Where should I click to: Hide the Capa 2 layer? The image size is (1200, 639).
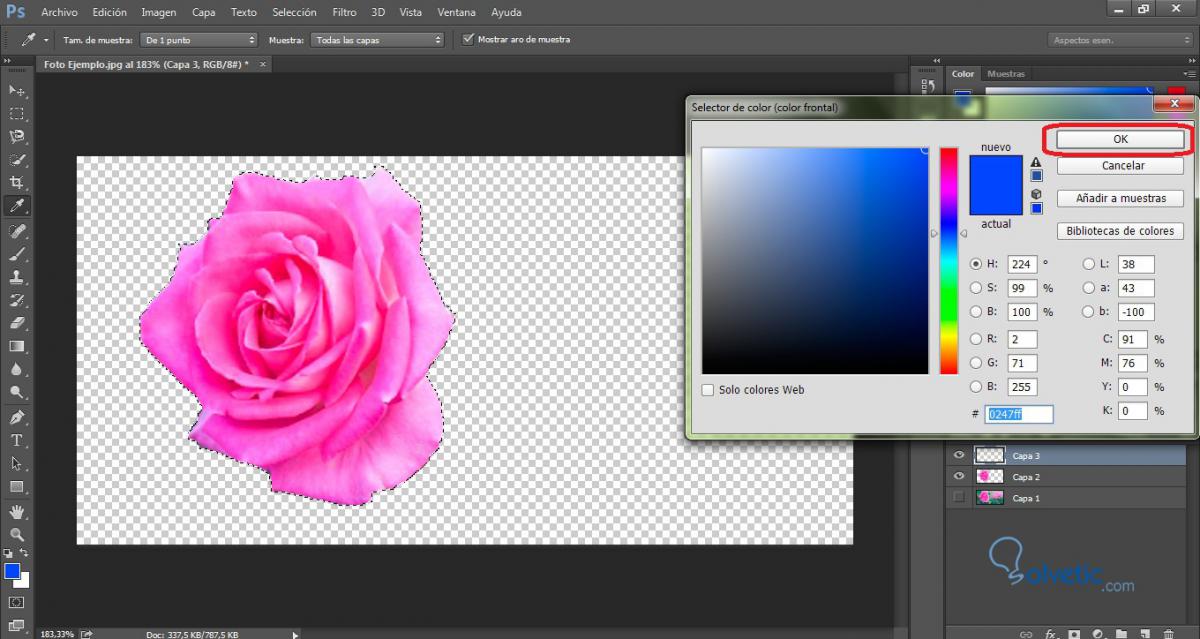click(x=959, y=477)
